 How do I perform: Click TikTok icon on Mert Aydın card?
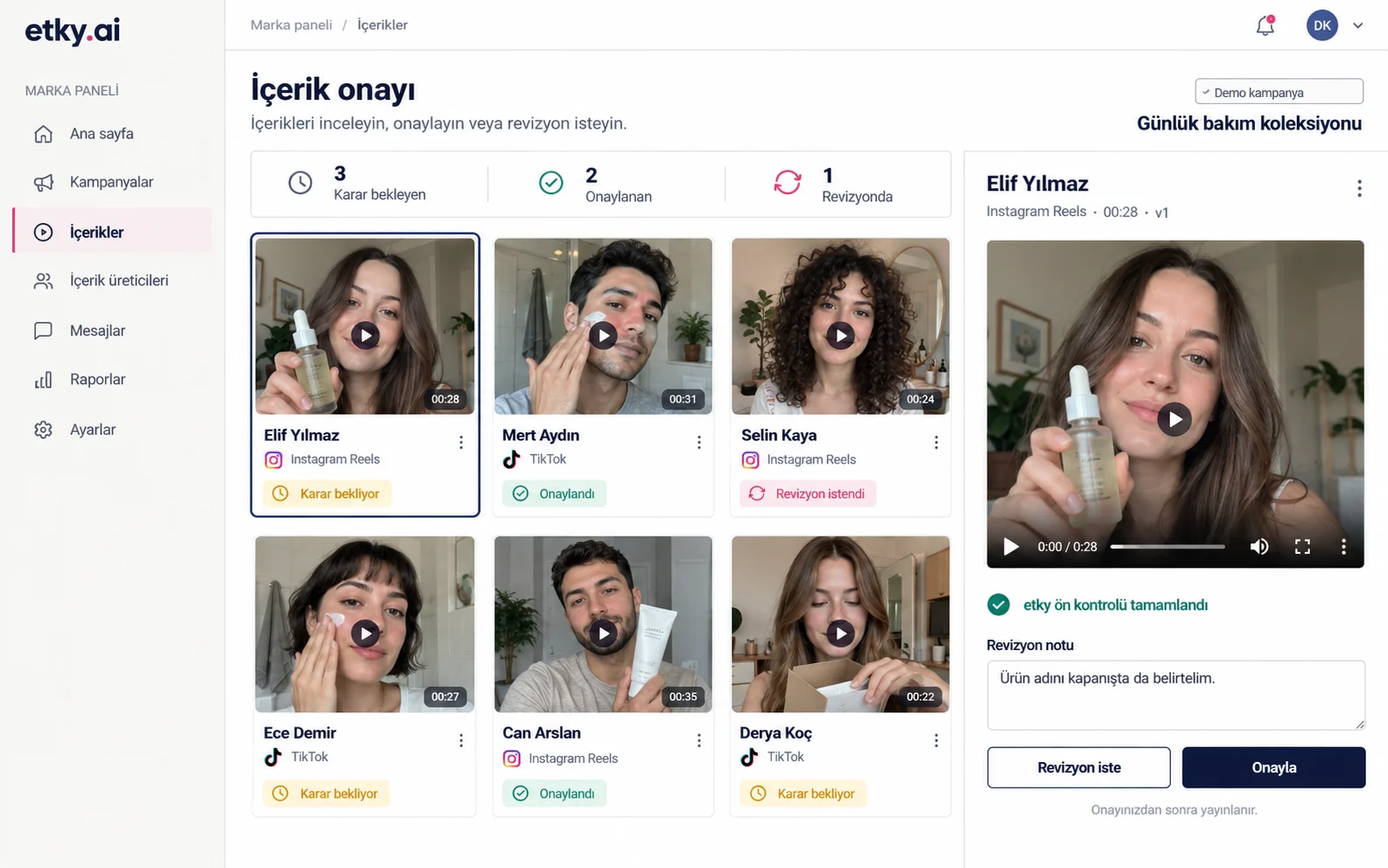tap(512, 459)
